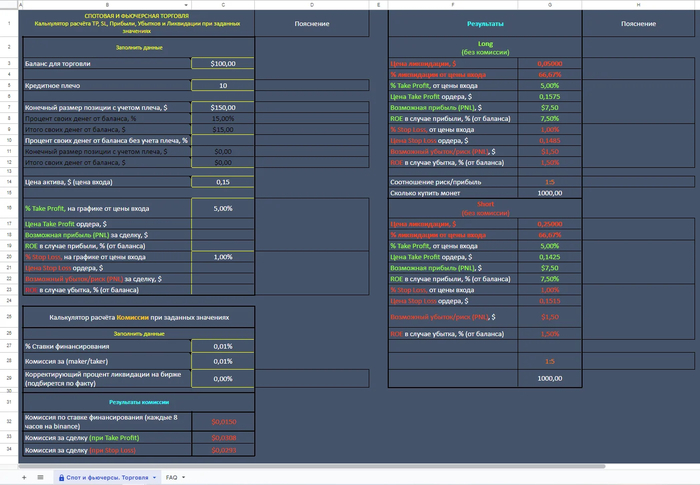Open dropdown arrow on Спот и фьючерсы tab
Viewport: 700px width, 485px height.
tap(154, 478)
